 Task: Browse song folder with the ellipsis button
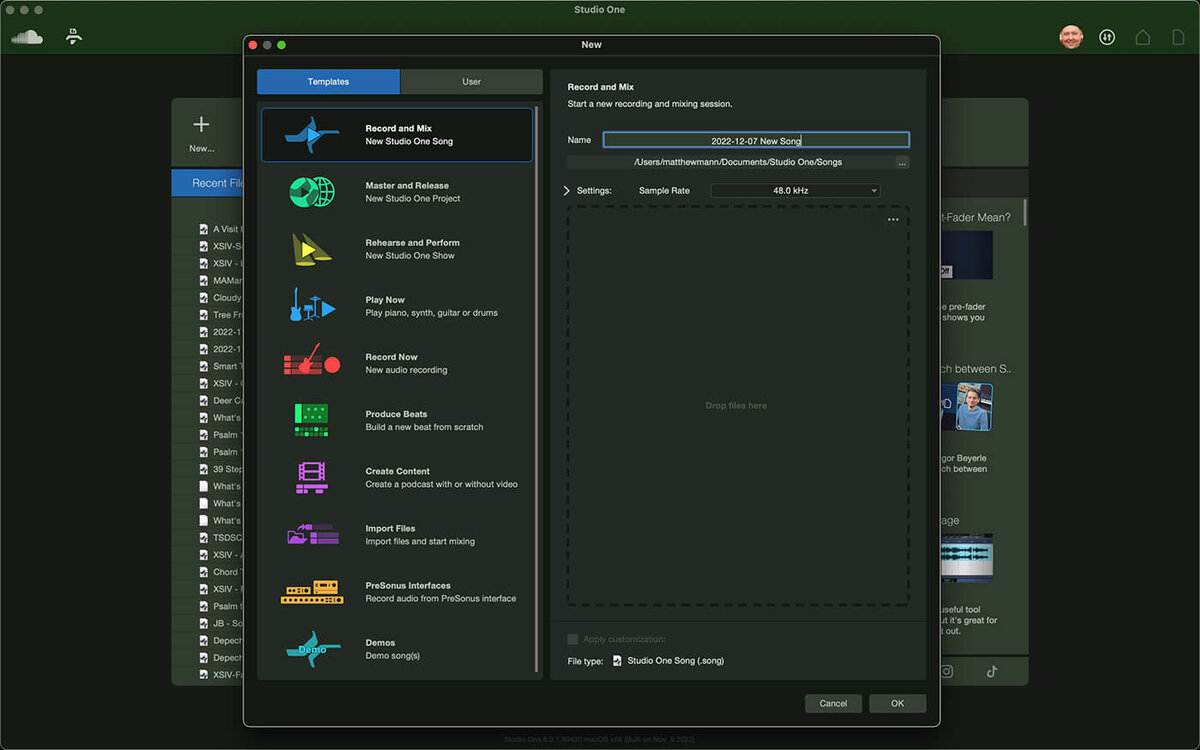pyautogui.click(x=902, y=163)
